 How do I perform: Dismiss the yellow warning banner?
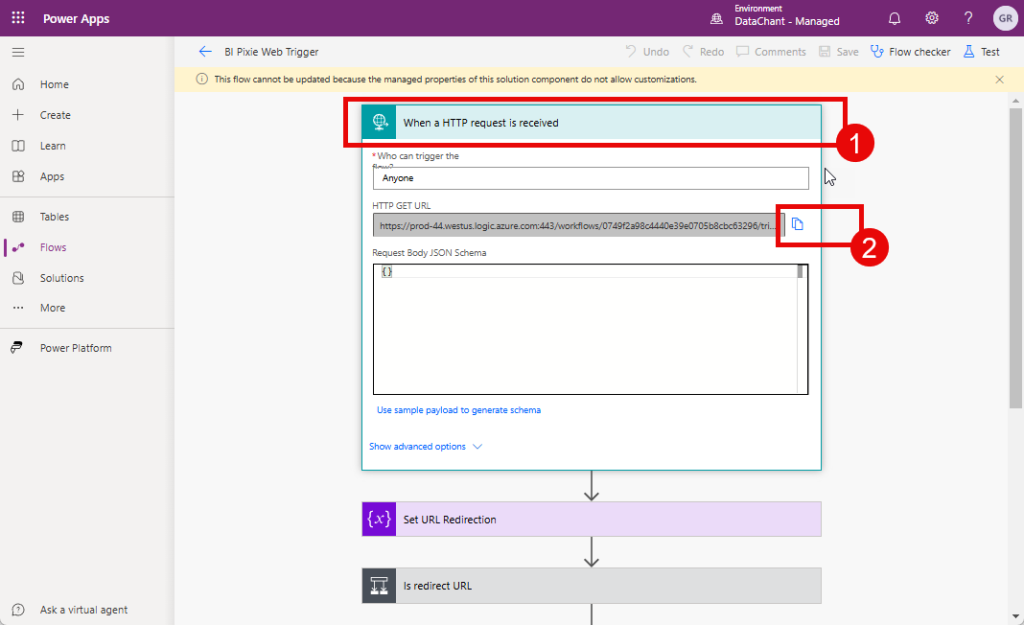(x=999, y=79)
